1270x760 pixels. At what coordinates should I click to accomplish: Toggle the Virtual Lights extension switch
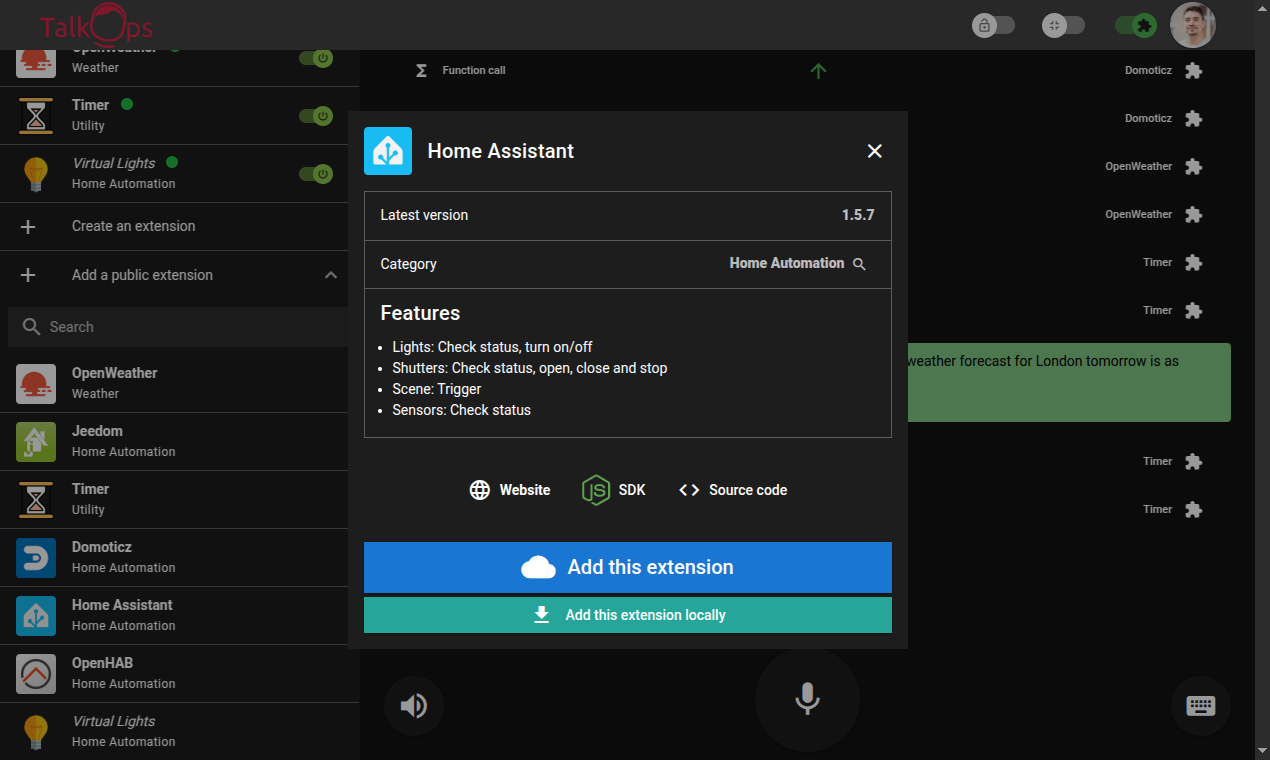click(x=316, y=174)
